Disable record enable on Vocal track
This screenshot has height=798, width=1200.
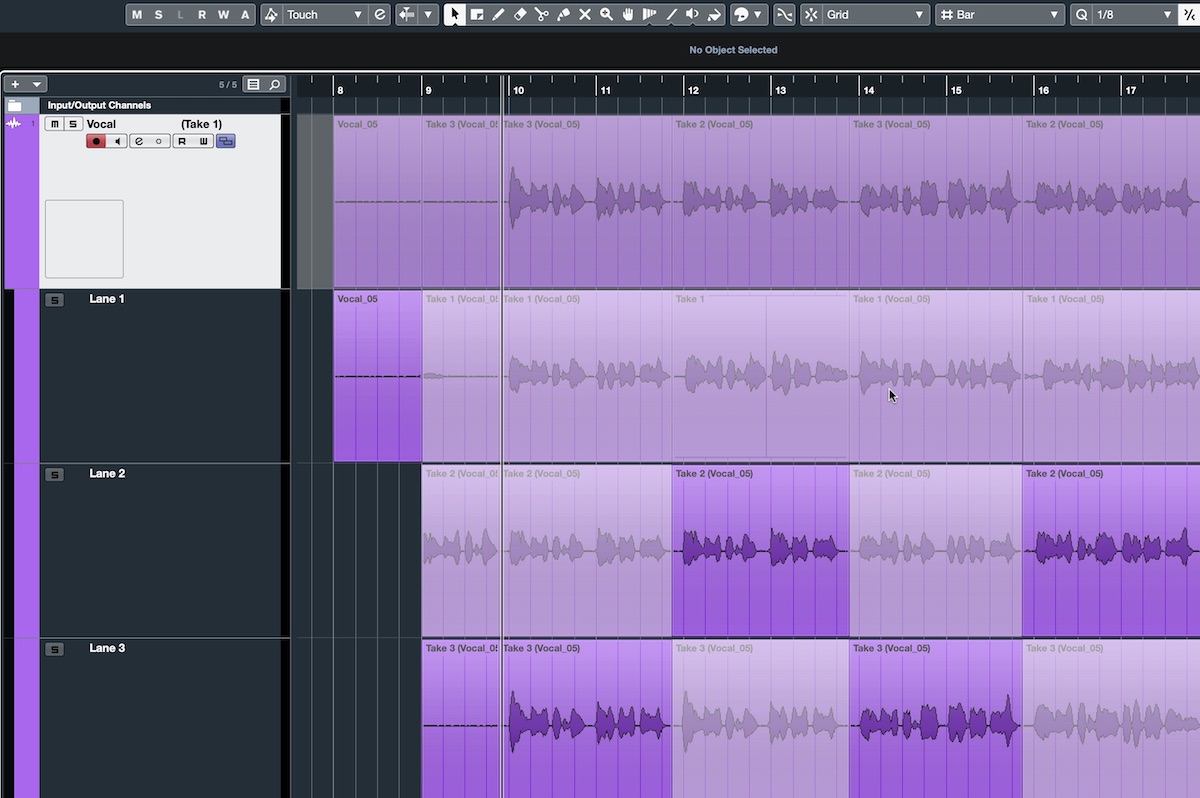tap(97, 141)
